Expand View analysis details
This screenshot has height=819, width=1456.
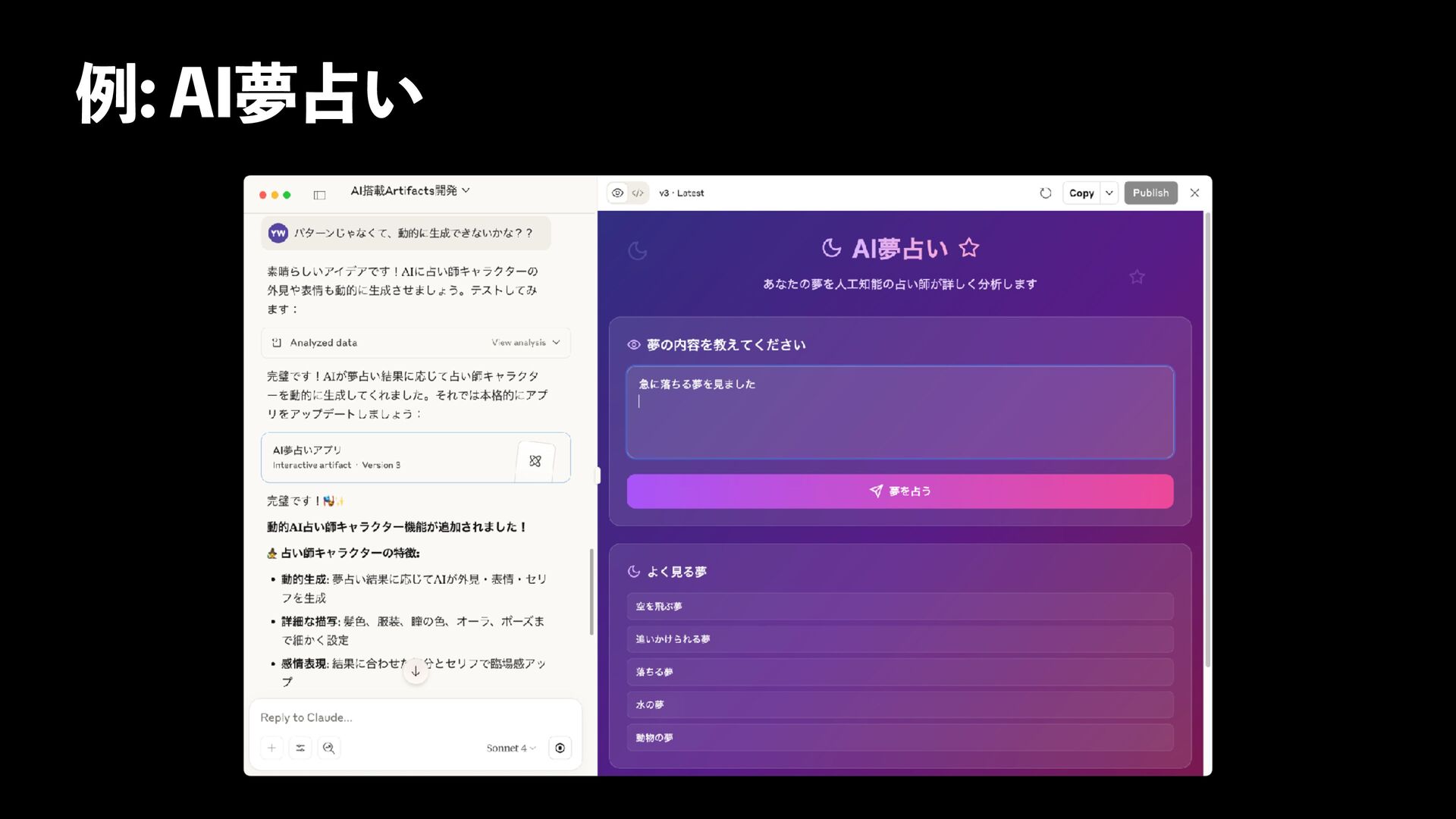coord(526,343)
